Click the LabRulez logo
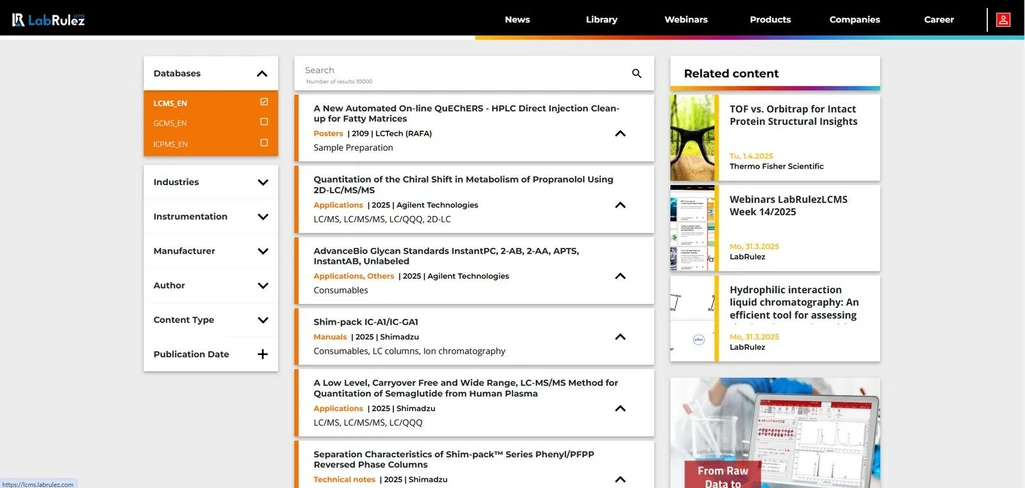This screenshot has width=1025, height=488. [x=48, y=19]
